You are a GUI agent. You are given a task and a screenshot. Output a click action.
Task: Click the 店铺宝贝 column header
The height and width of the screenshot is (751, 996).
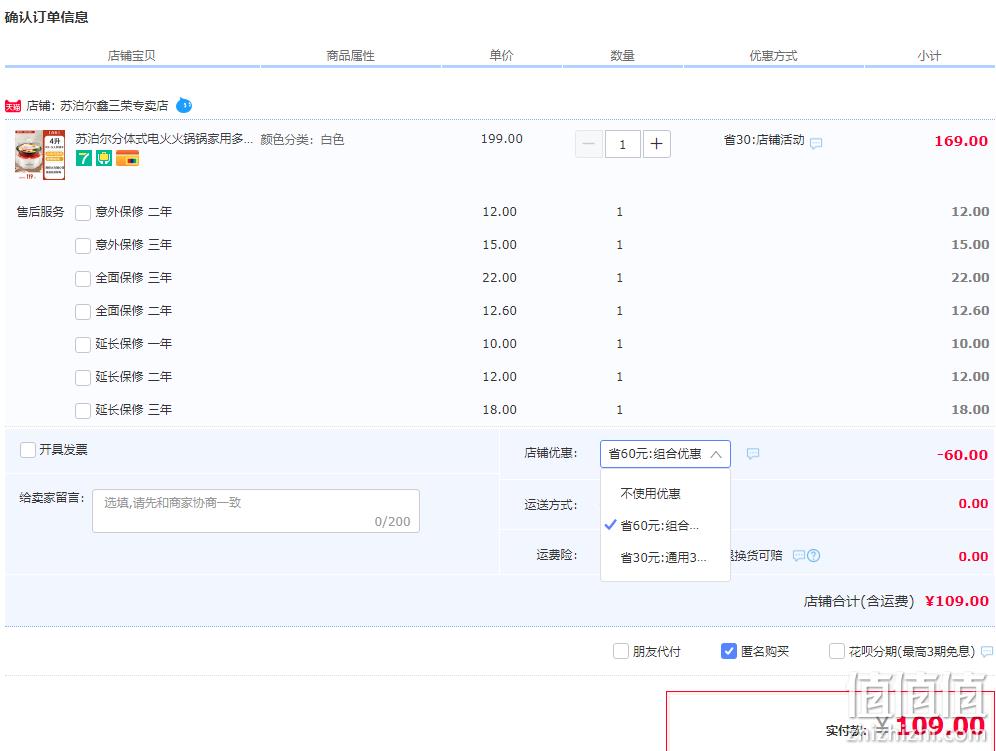[131, 56]
